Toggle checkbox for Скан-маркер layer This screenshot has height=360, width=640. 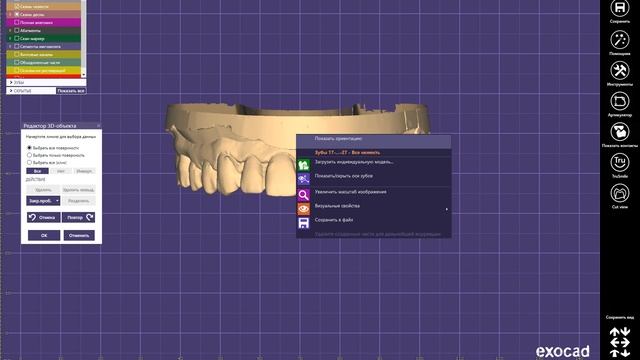tap(17, 38)
